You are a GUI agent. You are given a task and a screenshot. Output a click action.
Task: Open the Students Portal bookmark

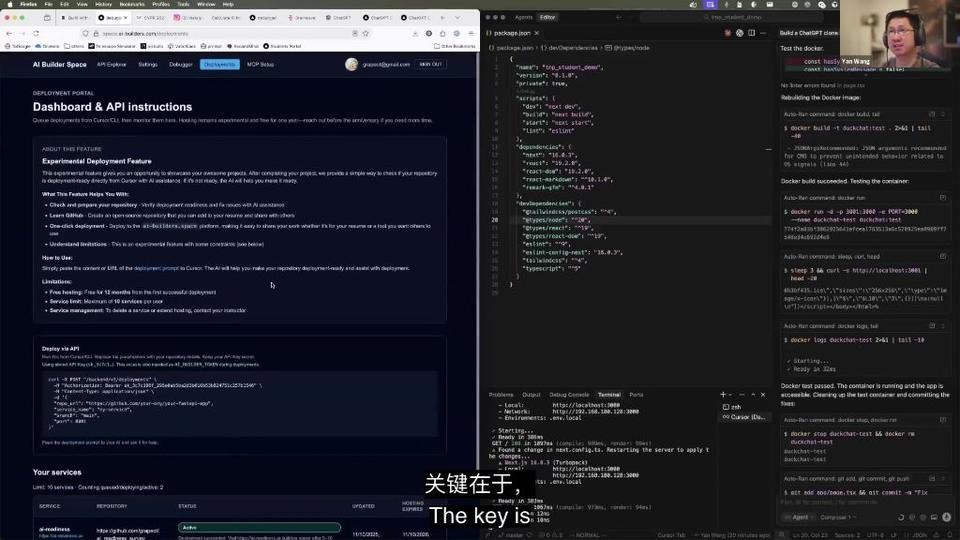(282, 46)
